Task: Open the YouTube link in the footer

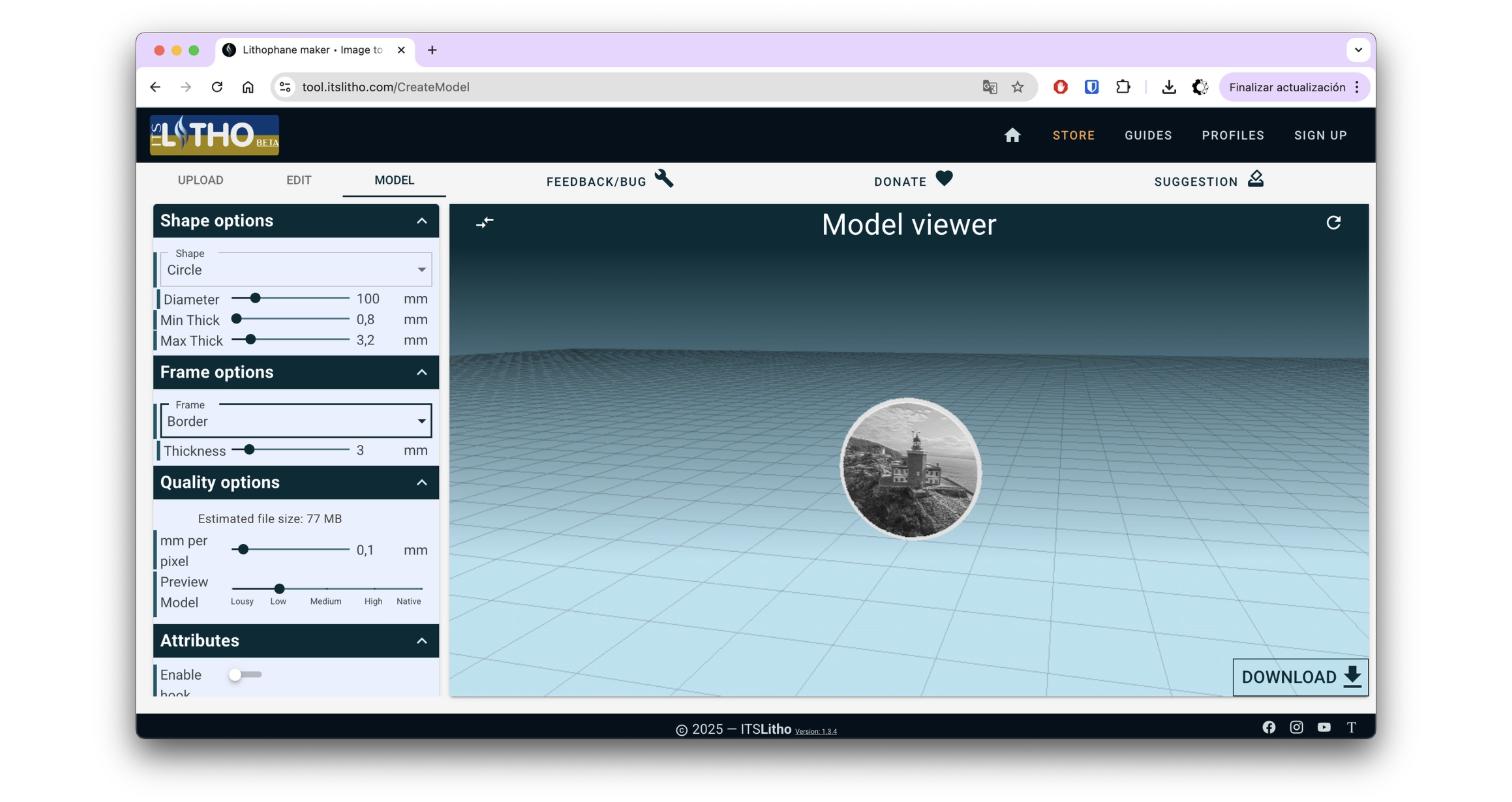Action: [1324, 727]
